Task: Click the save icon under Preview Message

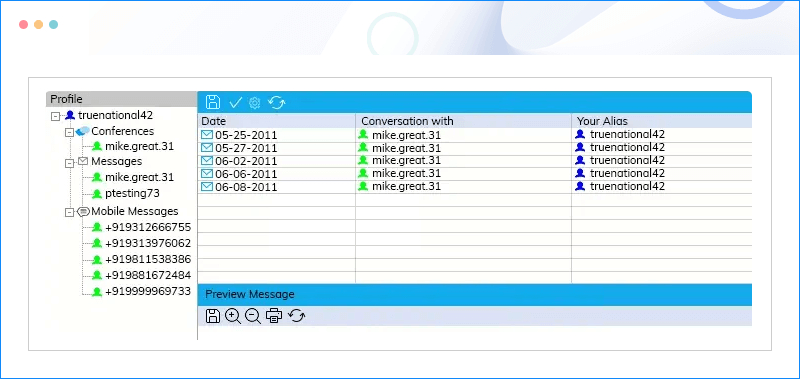Action: click(x=213, y=316)
